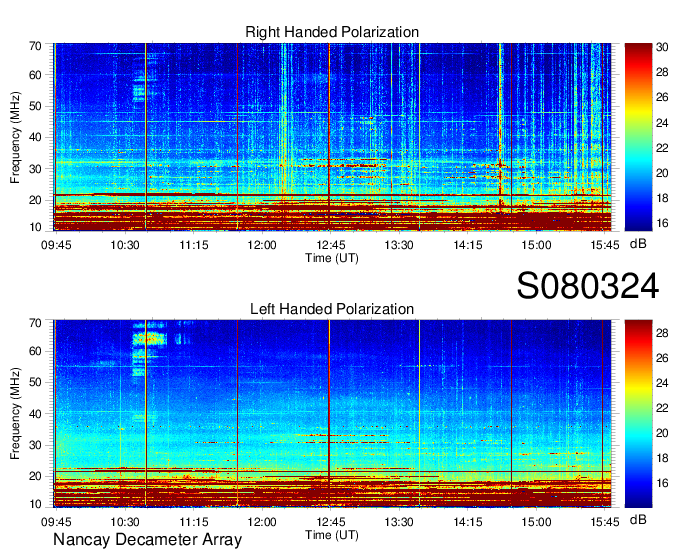The image size is (680, 552).
Task: Click "15:45" tick under the Left Handed plot
Action: tap(605, 522)
